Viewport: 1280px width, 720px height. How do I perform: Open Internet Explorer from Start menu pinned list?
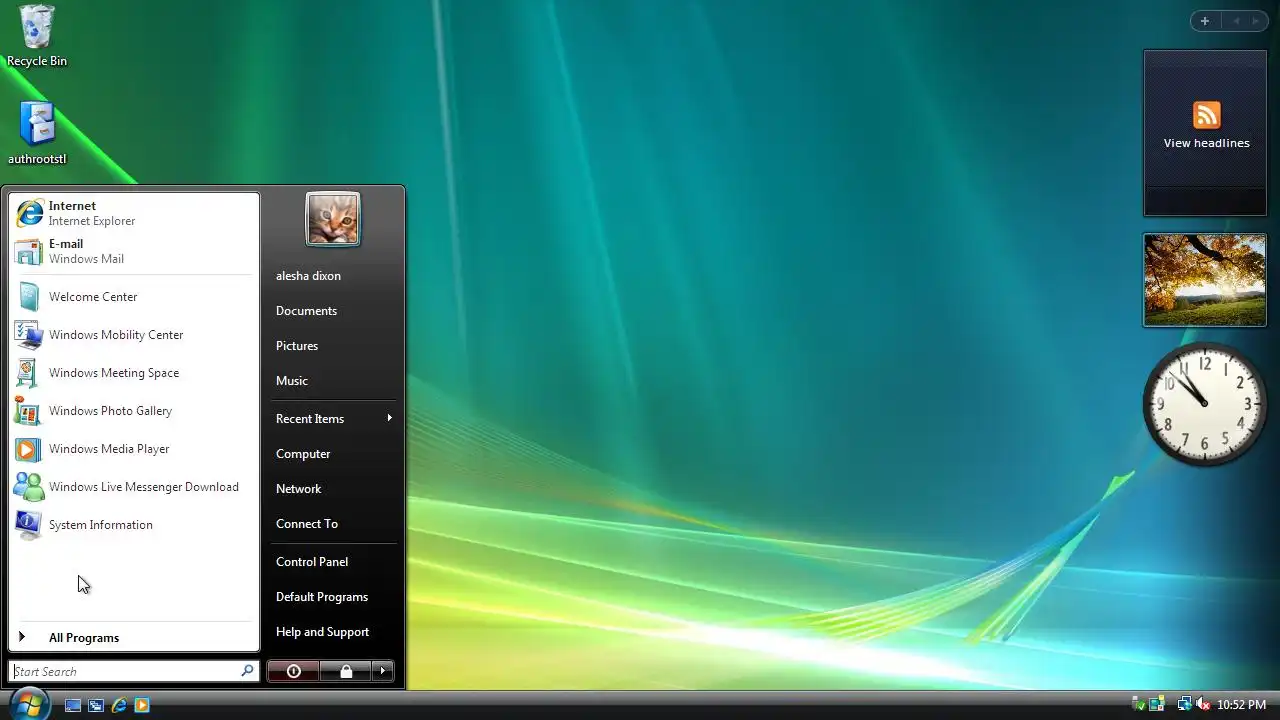(134, 213)
